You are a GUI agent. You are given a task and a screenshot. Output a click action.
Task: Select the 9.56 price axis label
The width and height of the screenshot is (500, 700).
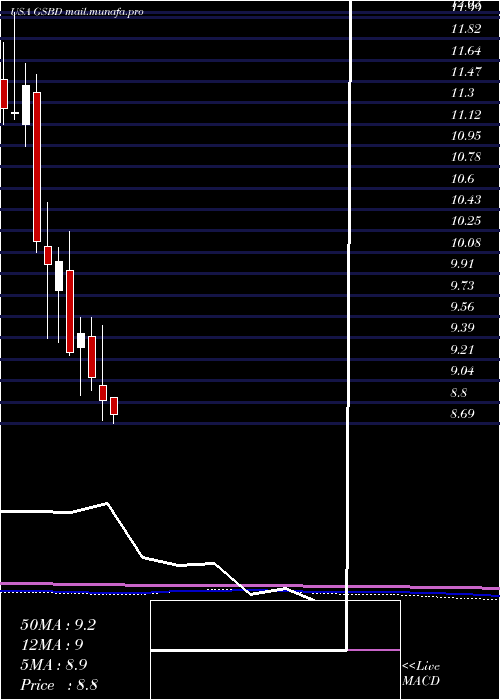(x=463, y=307)
